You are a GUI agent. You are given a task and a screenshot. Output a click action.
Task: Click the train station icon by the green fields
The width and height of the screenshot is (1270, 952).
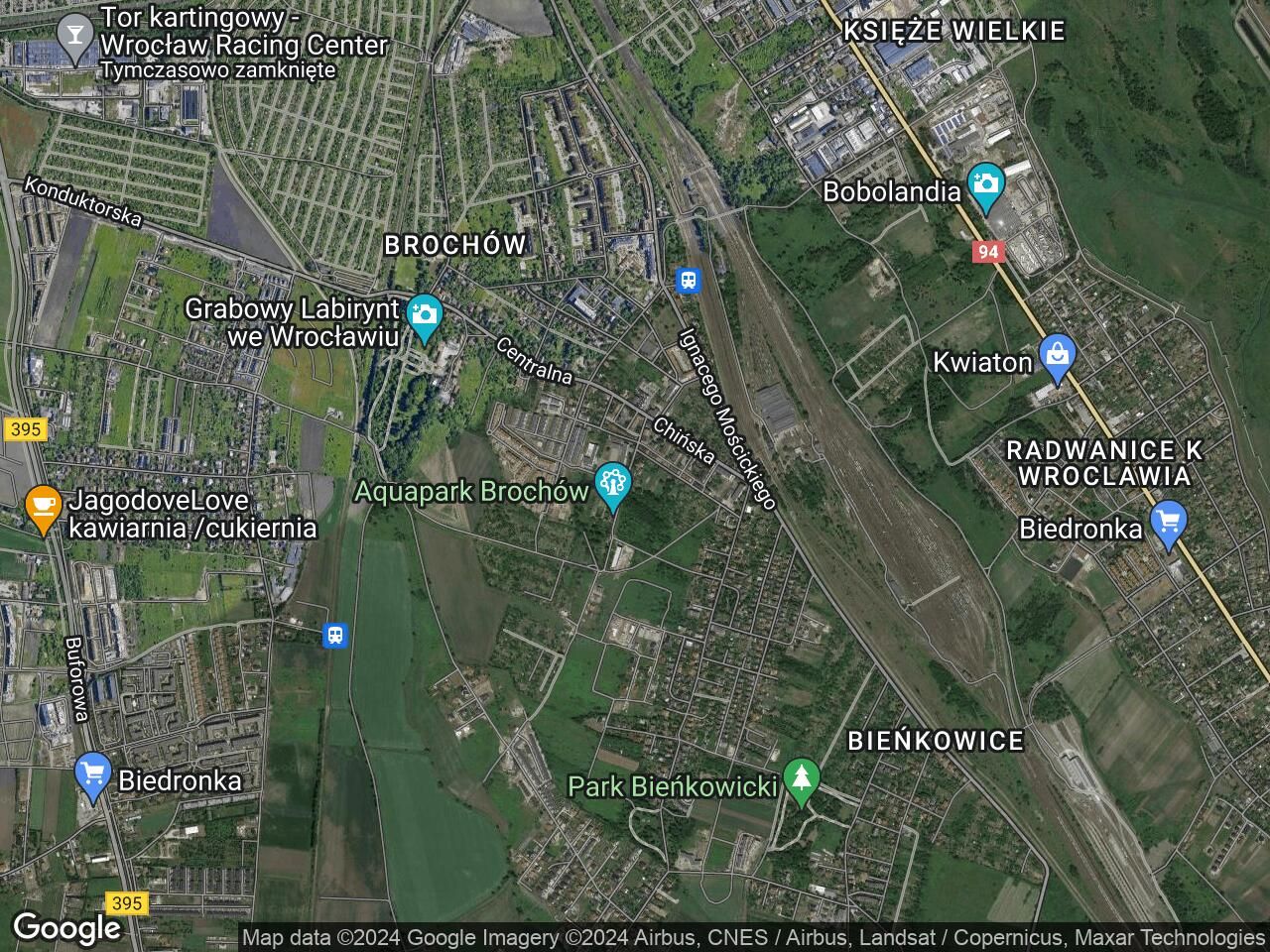[x=335, y=635]
